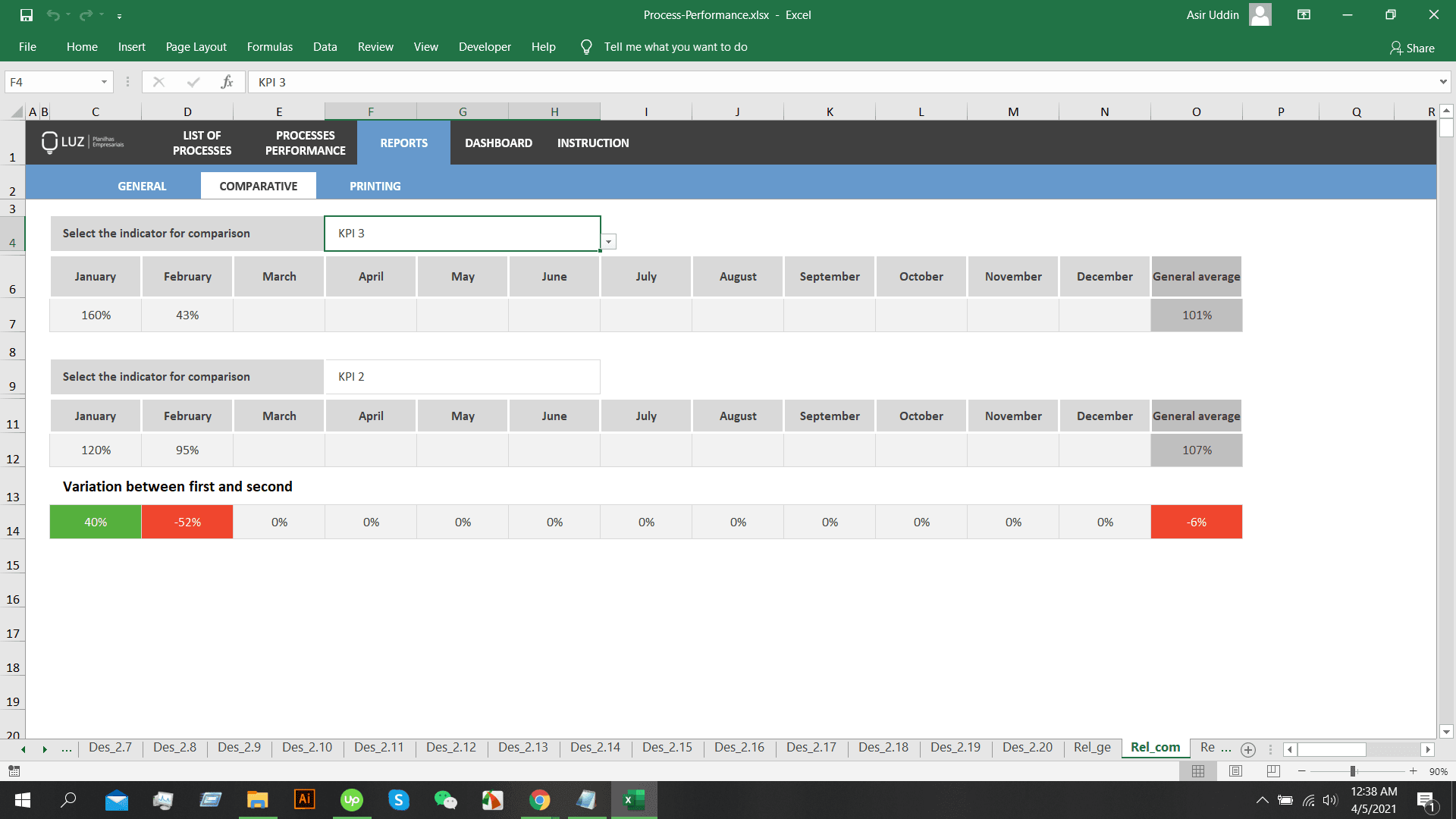Image resolution: width=1456 pixels, height=819 pixels.
Task: Click the LUZ Planilhas logo
Action: 83,143
